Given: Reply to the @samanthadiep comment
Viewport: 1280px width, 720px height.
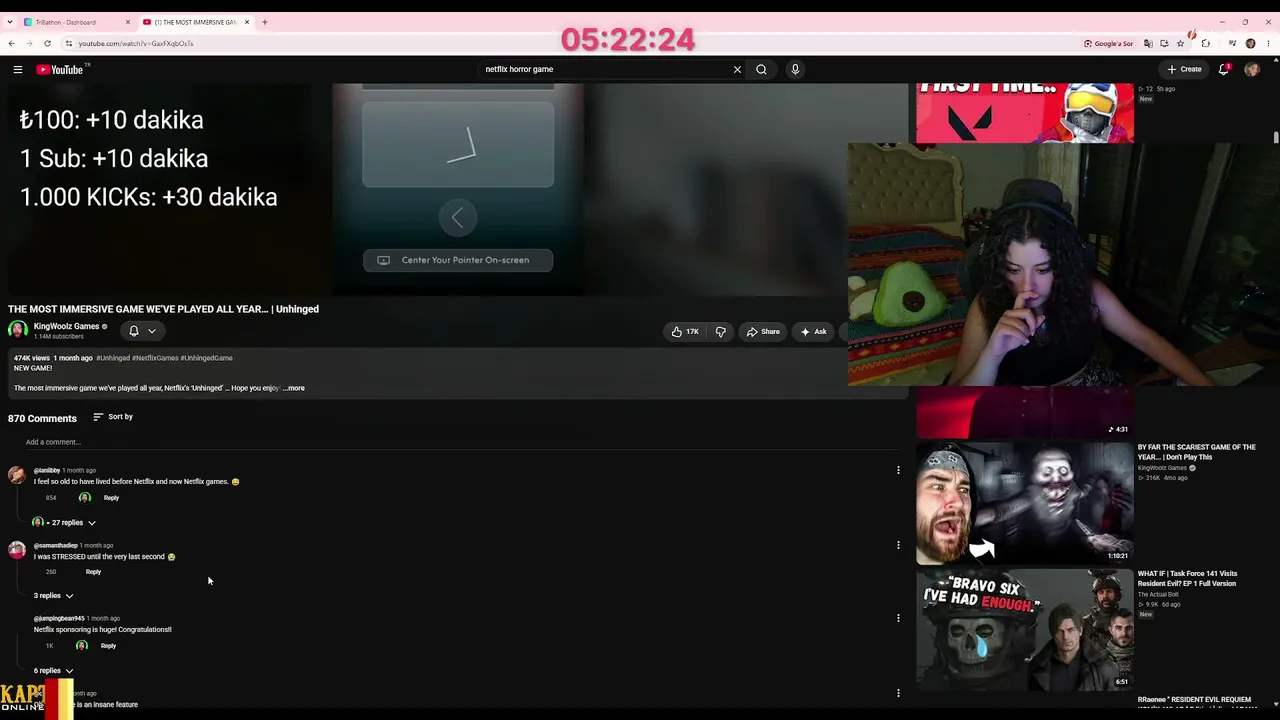Looking at the screenshot, I should pyautogui.click(x=93, y=572).
